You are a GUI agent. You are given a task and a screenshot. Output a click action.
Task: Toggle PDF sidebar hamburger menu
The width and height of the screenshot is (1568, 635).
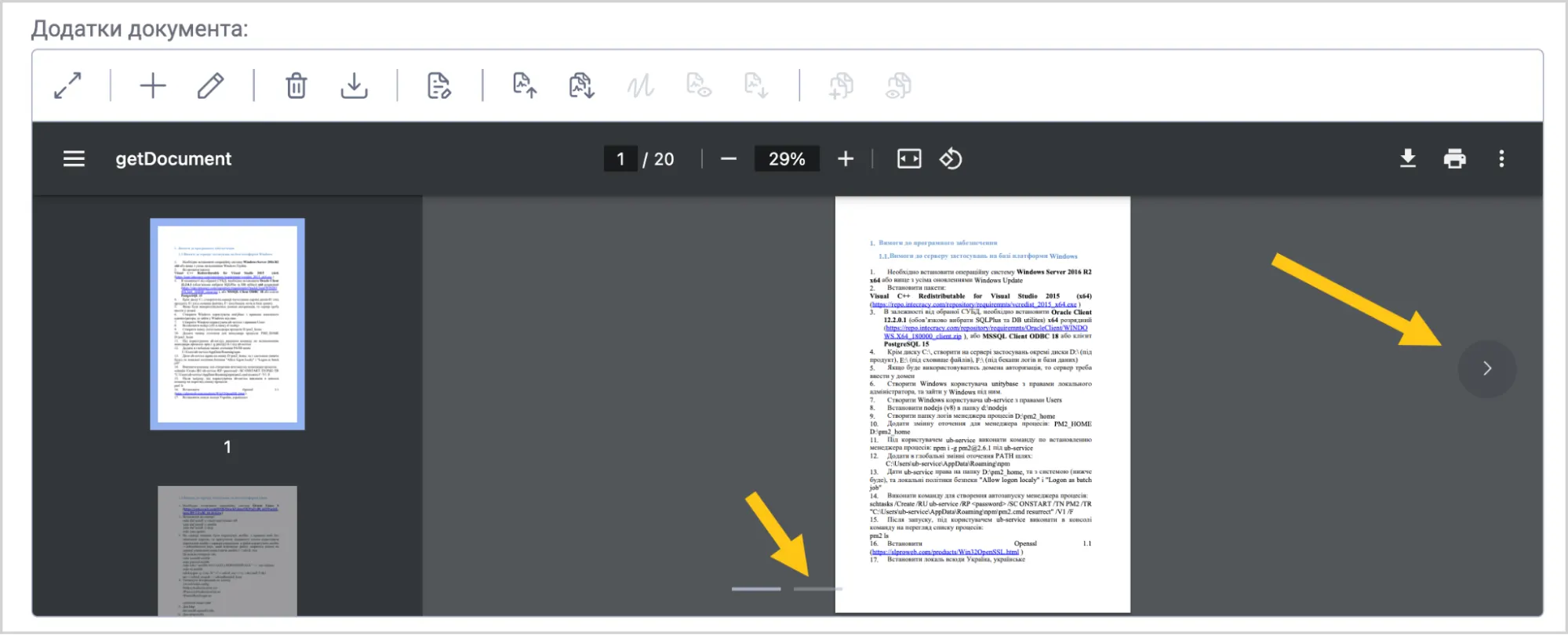pos(74,159)
